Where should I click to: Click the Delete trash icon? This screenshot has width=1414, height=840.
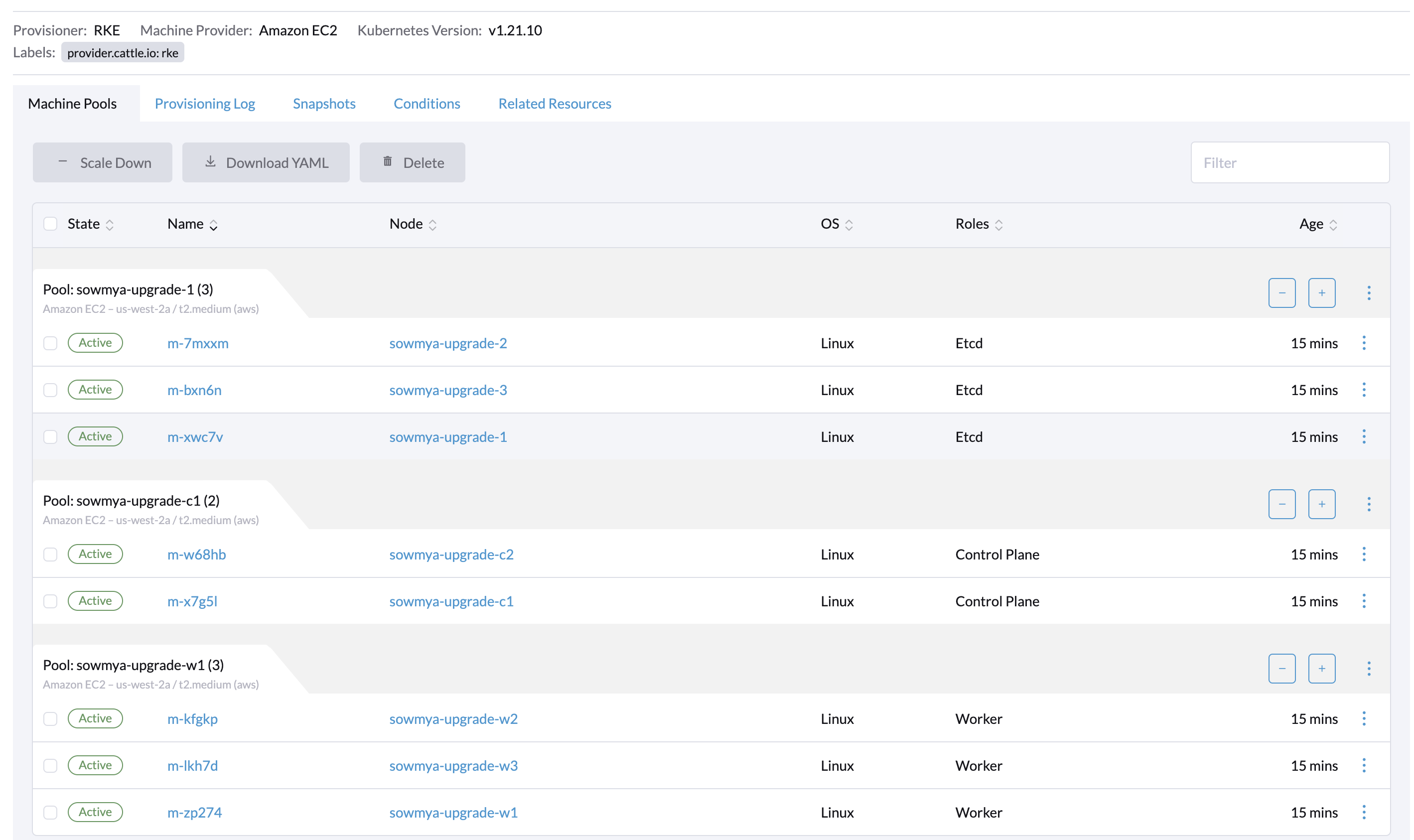click(387, 162)
